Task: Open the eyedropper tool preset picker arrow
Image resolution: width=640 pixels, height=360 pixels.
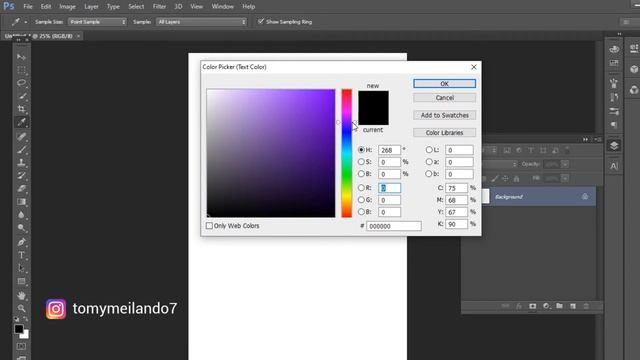Action: click(26, 22)
